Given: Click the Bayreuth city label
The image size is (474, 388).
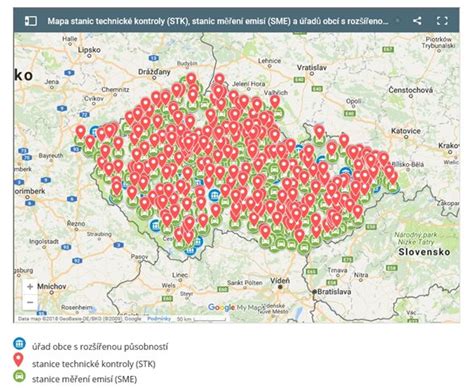Looking at the screenshot, I should pos(51,155).
